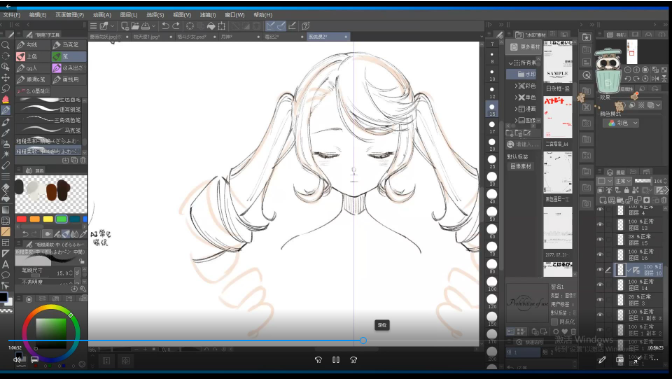
Task: Click the open file folder icon in the top toolbar
Action: [136, 26]
